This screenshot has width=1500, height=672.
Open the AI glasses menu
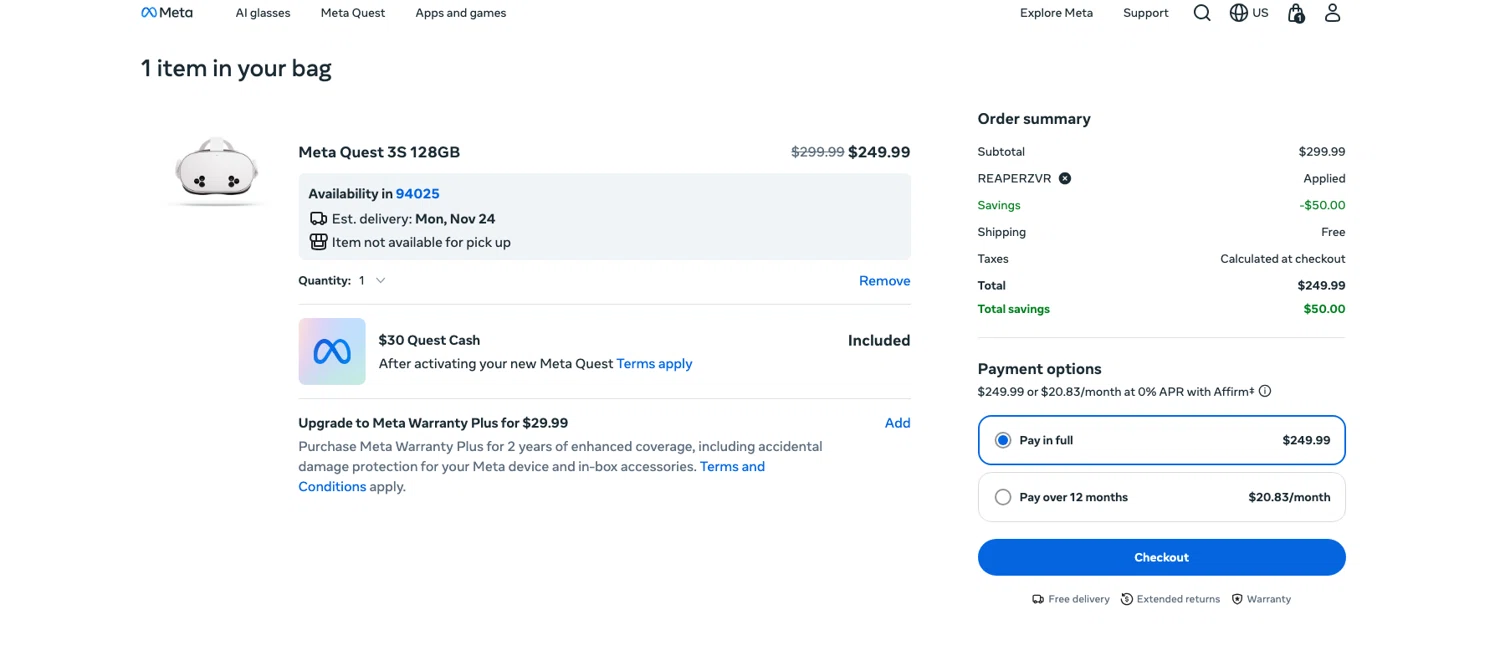pos(263,13)
